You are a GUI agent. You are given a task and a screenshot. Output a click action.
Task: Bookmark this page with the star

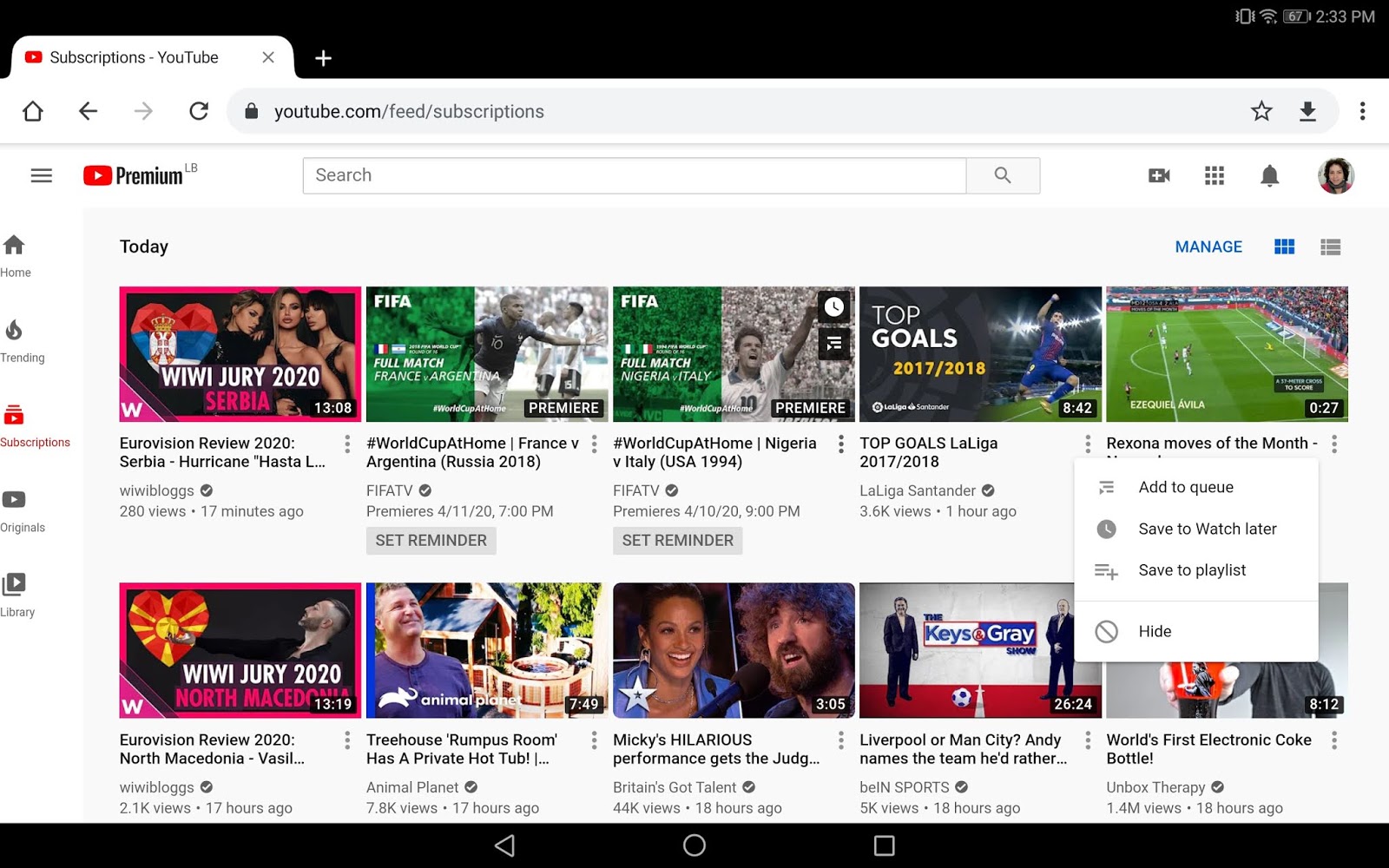tap(1261, 111)
